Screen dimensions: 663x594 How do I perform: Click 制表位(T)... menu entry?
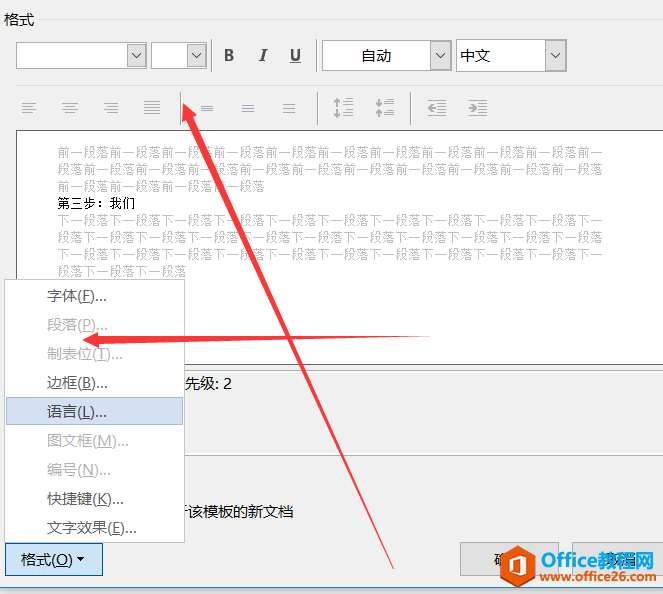(94, 354)
